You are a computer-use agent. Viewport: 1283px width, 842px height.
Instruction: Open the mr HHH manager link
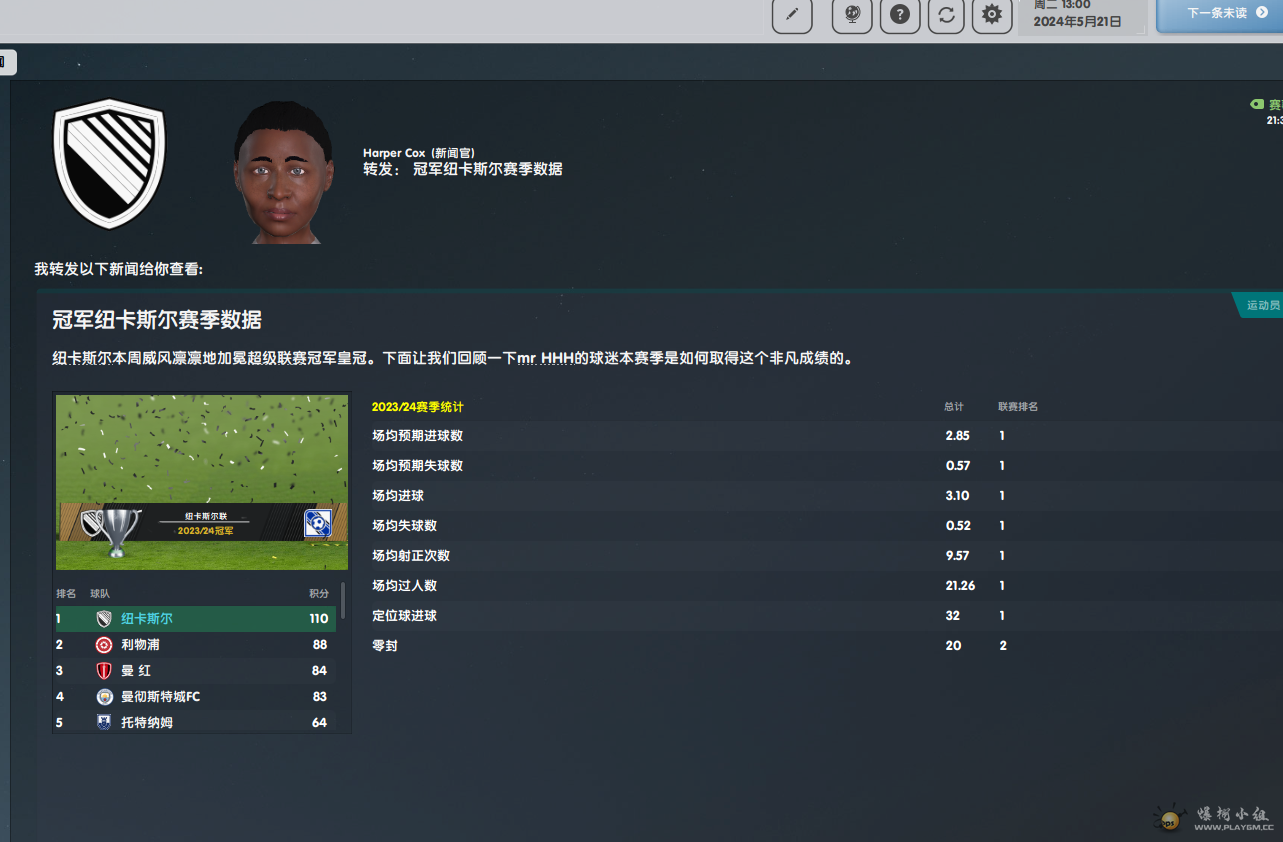point(546,358)
